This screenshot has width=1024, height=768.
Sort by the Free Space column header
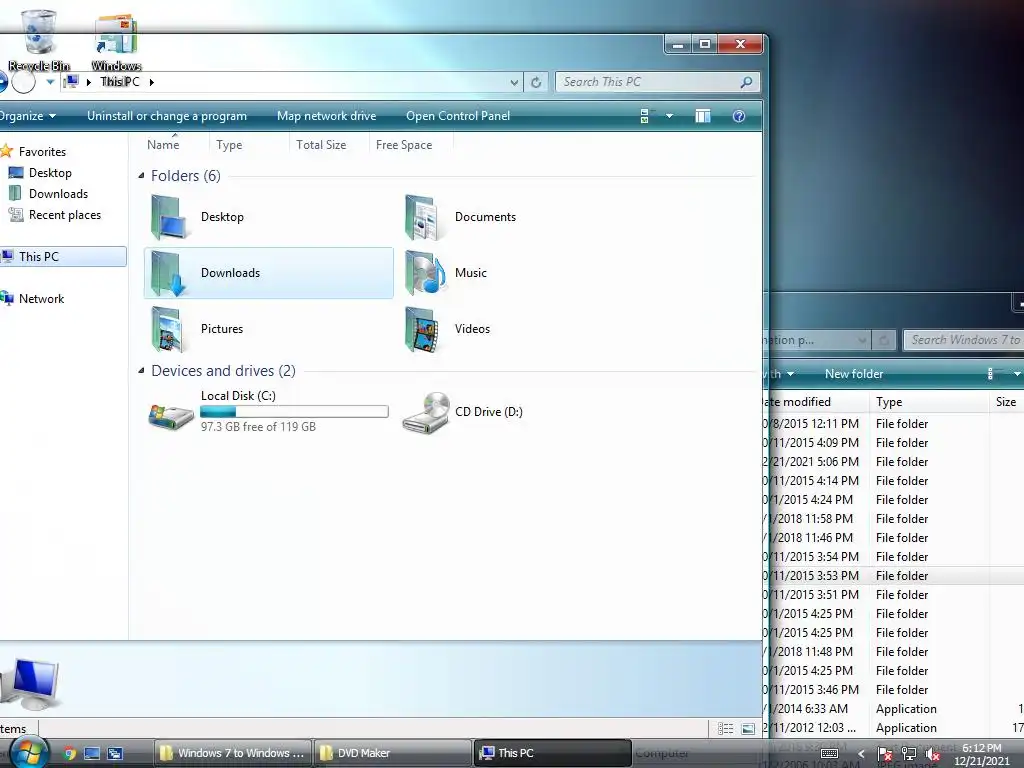[x=404, y=145]
